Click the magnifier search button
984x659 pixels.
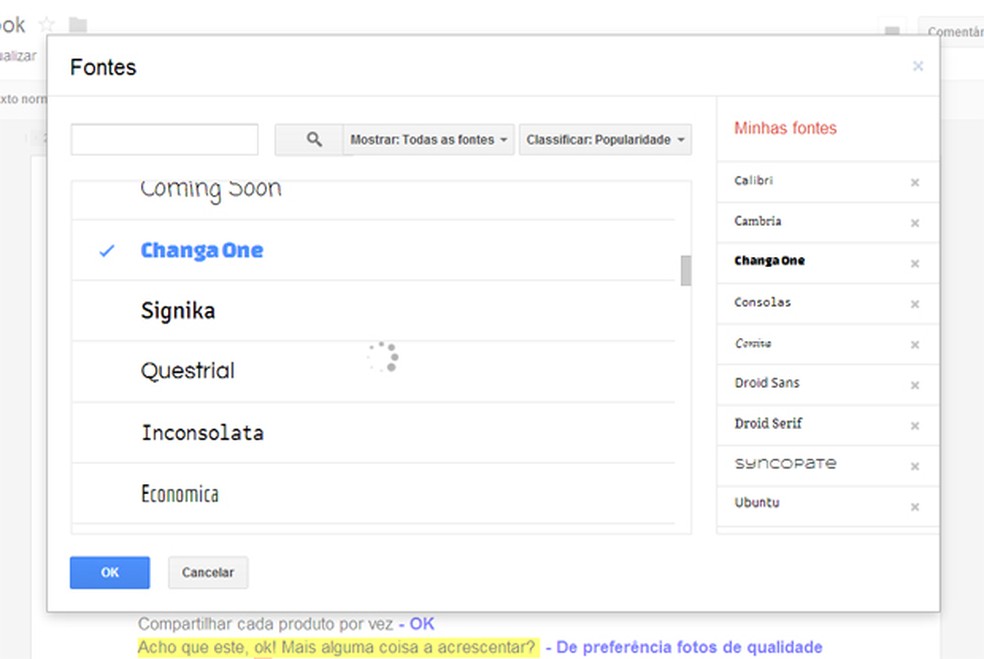point(313,140)
